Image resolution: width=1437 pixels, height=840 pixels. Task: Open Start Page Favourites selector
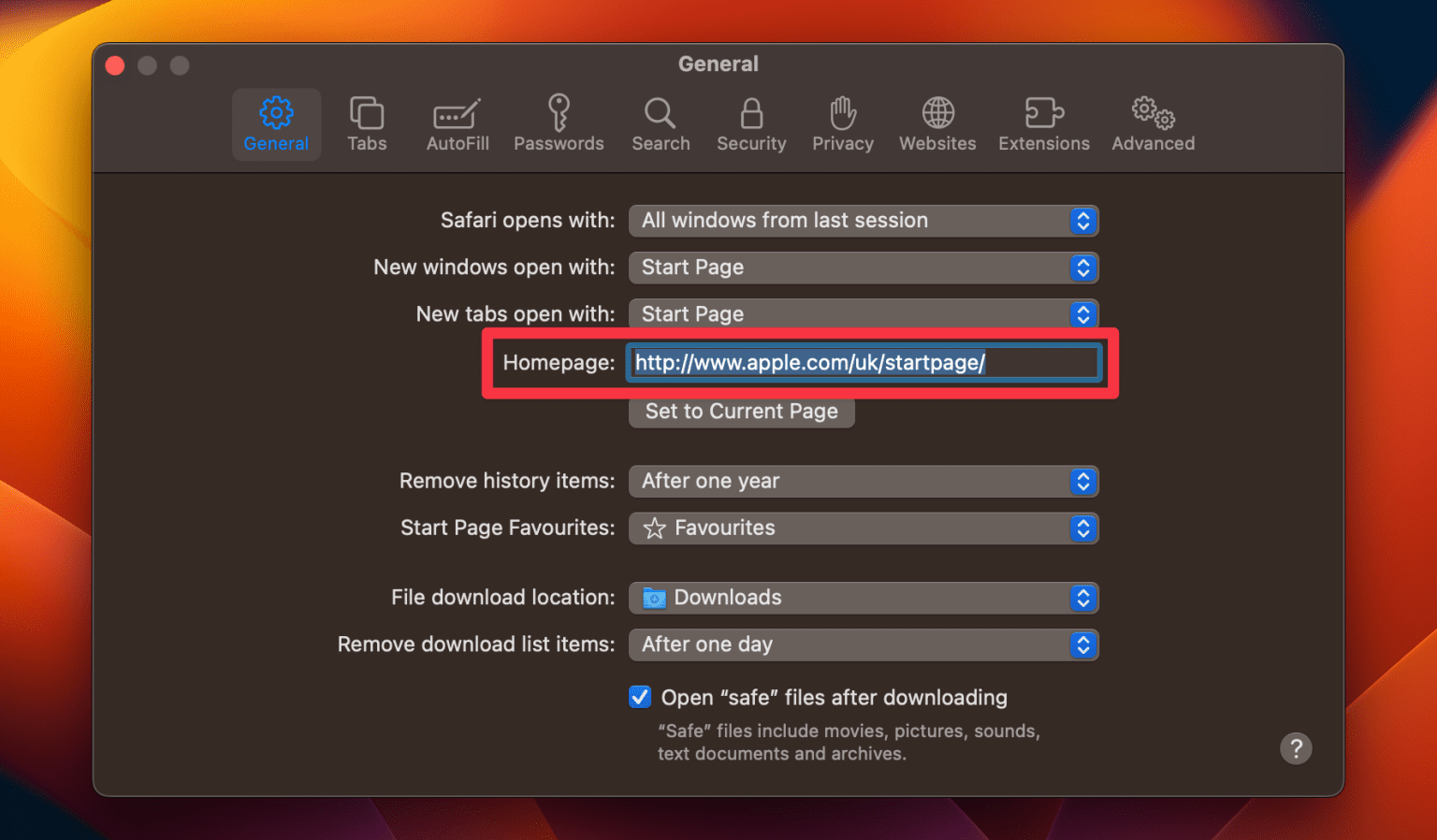(863, 528)
